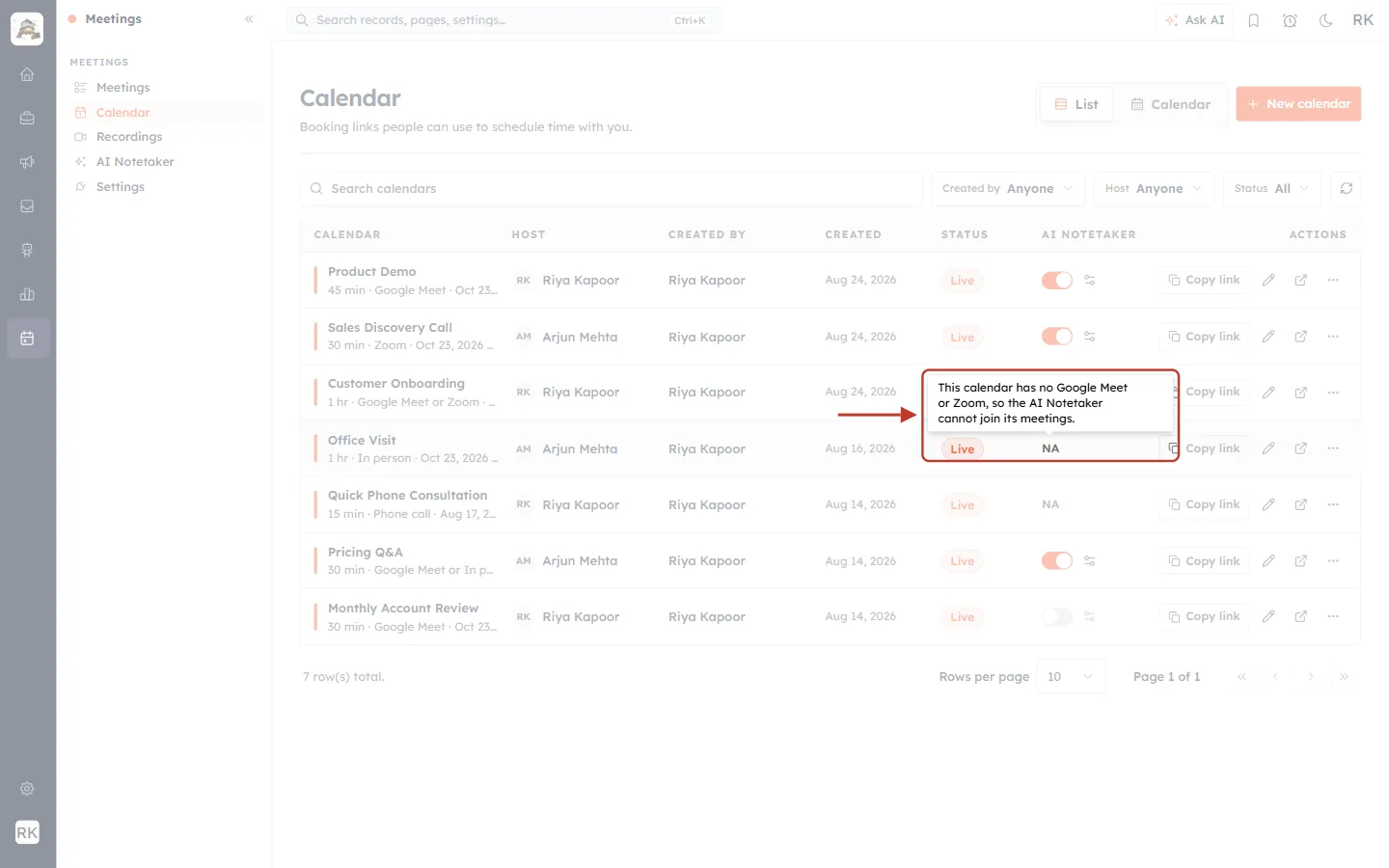Switch to Calendar view tab
The height and width of the screenshot is (868, 1389).
pos(1170,104)
